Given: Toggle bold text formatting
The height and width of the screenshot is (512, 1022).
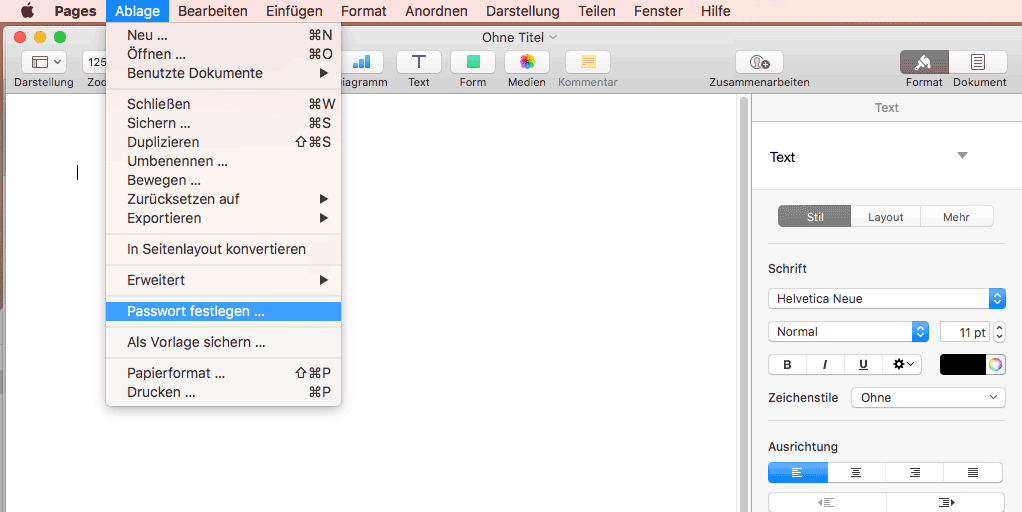Looking at the screenshot, I should [787, 364].
